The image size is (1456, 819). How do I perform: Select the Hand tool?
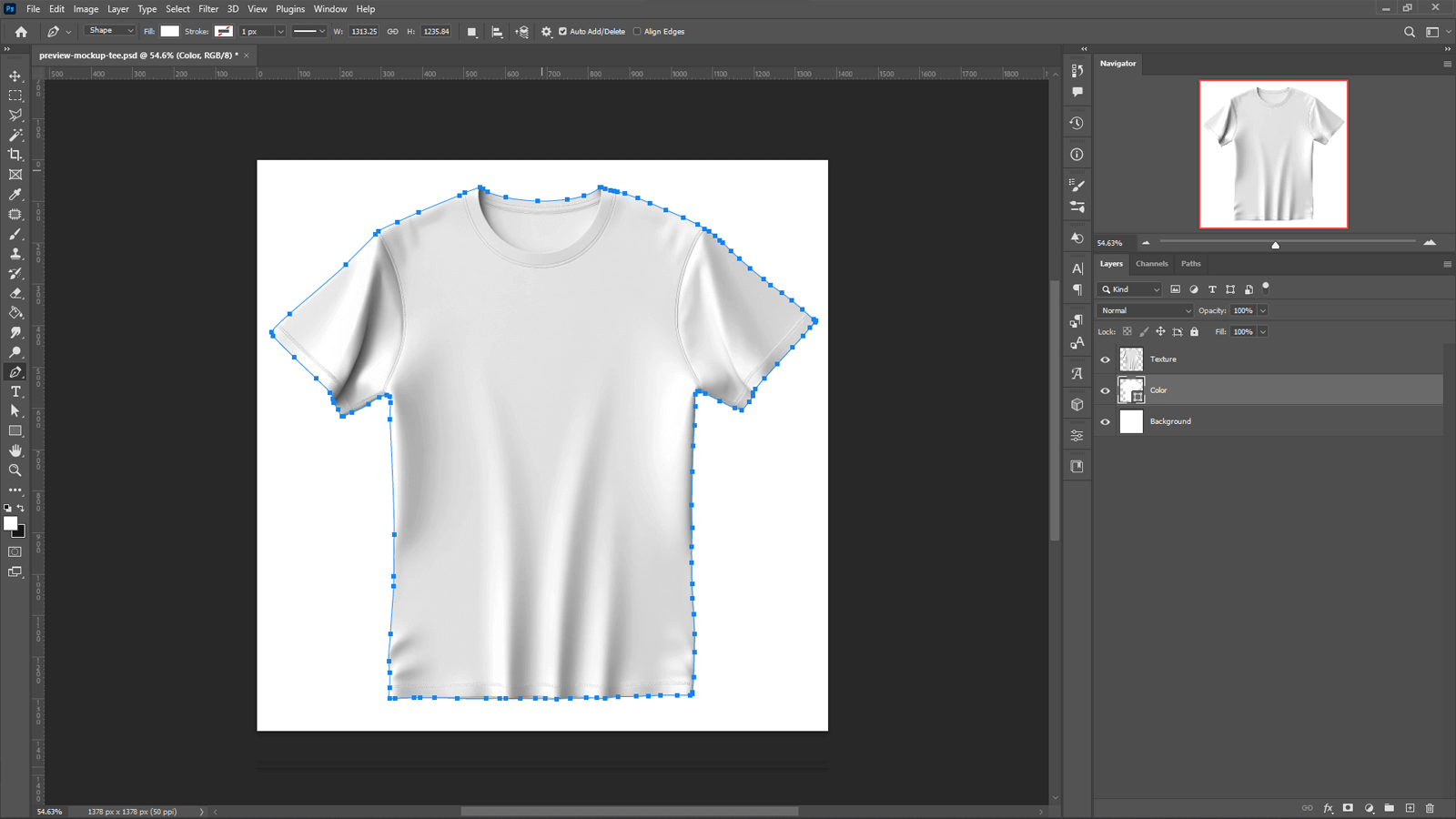(15, 450)
